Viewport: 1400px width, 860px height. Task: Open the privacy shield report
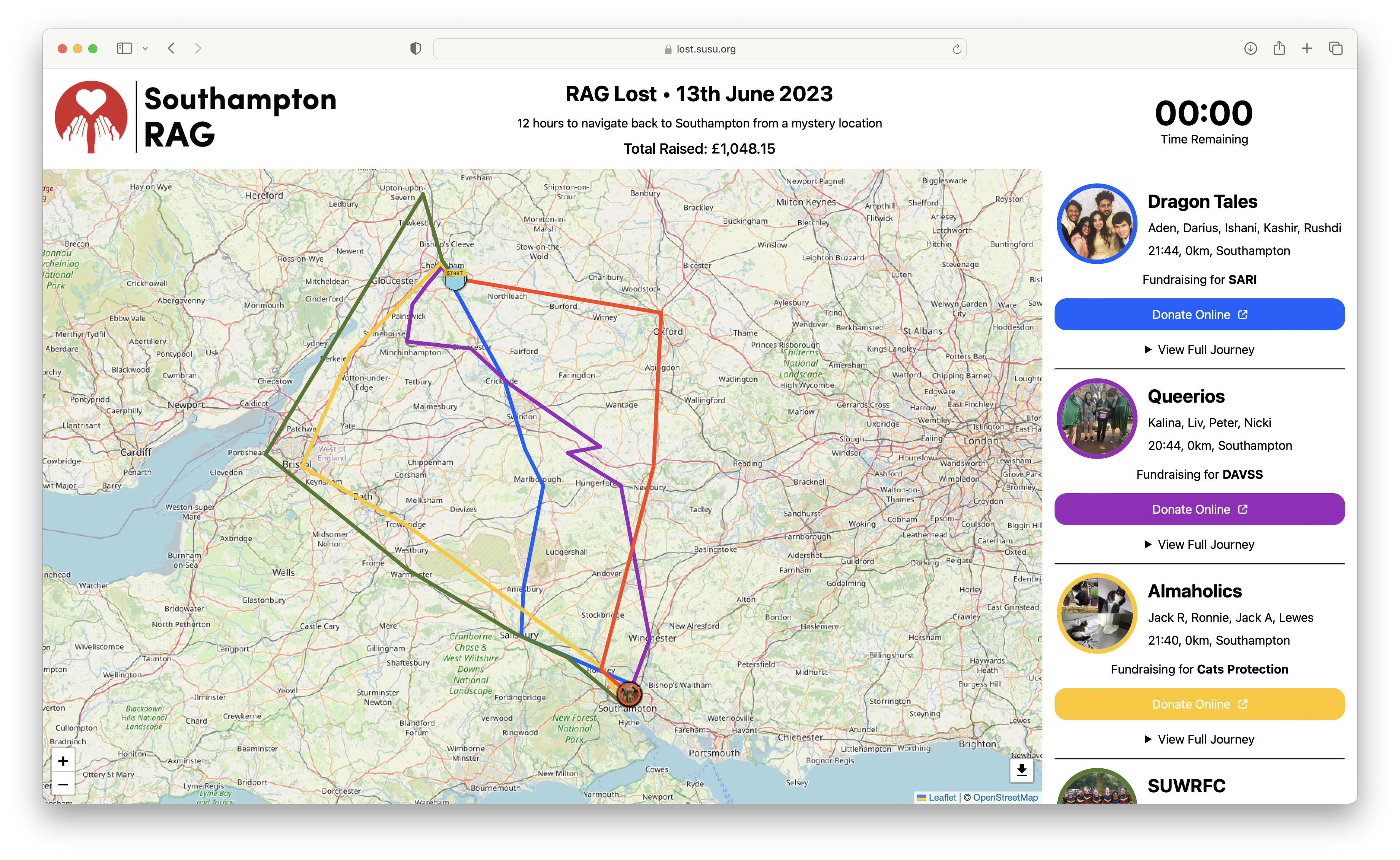click(416, 48)
